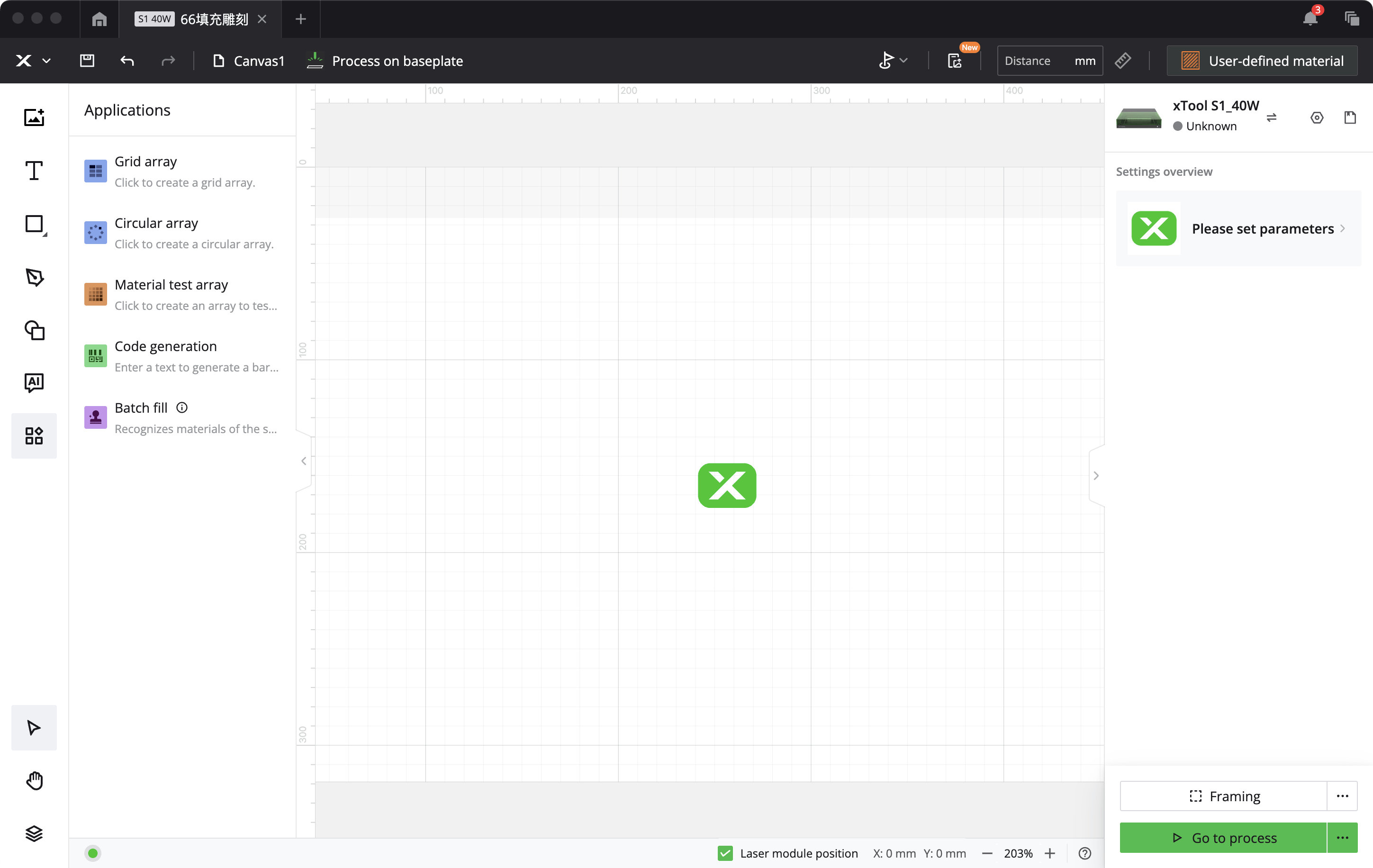Open the notifications bell

pyautogui.click(x=1310, y=19)
